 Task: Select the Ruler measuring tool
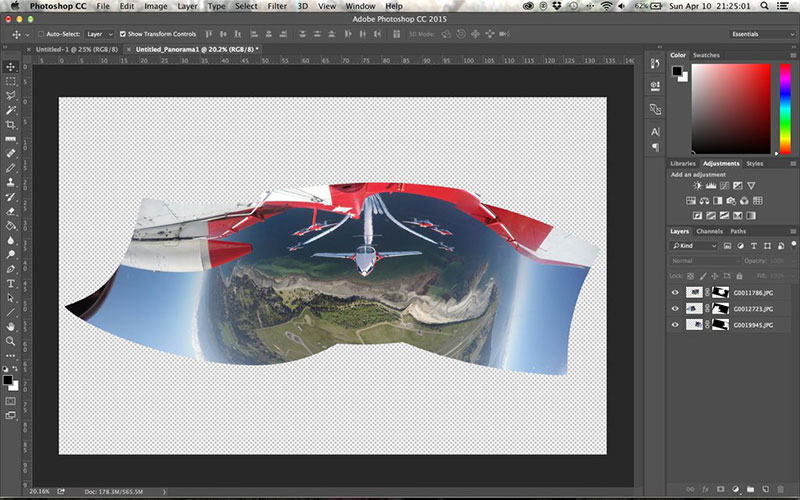pos(10,139)
